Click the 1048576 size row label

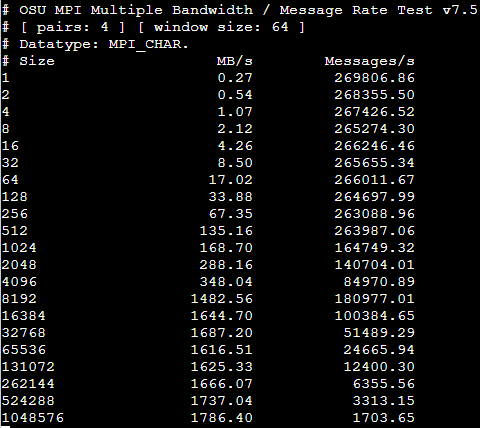tap(32, 418)
